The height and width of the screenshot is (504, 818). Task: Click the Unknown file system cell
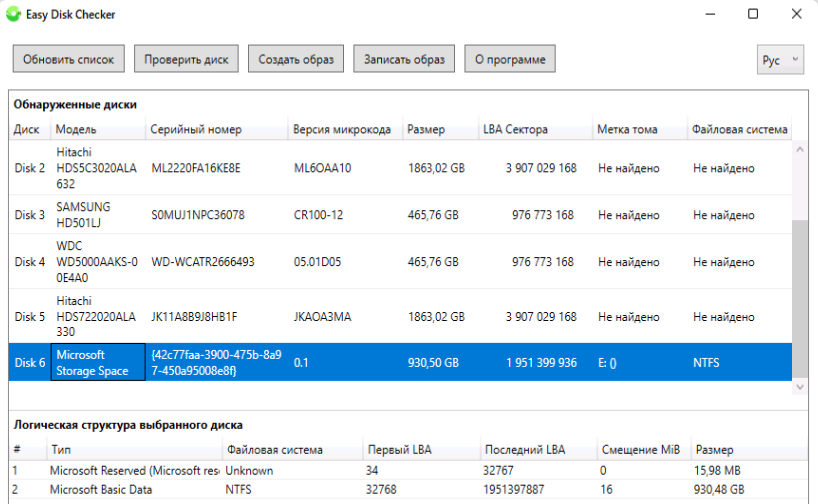pos(249,470)
